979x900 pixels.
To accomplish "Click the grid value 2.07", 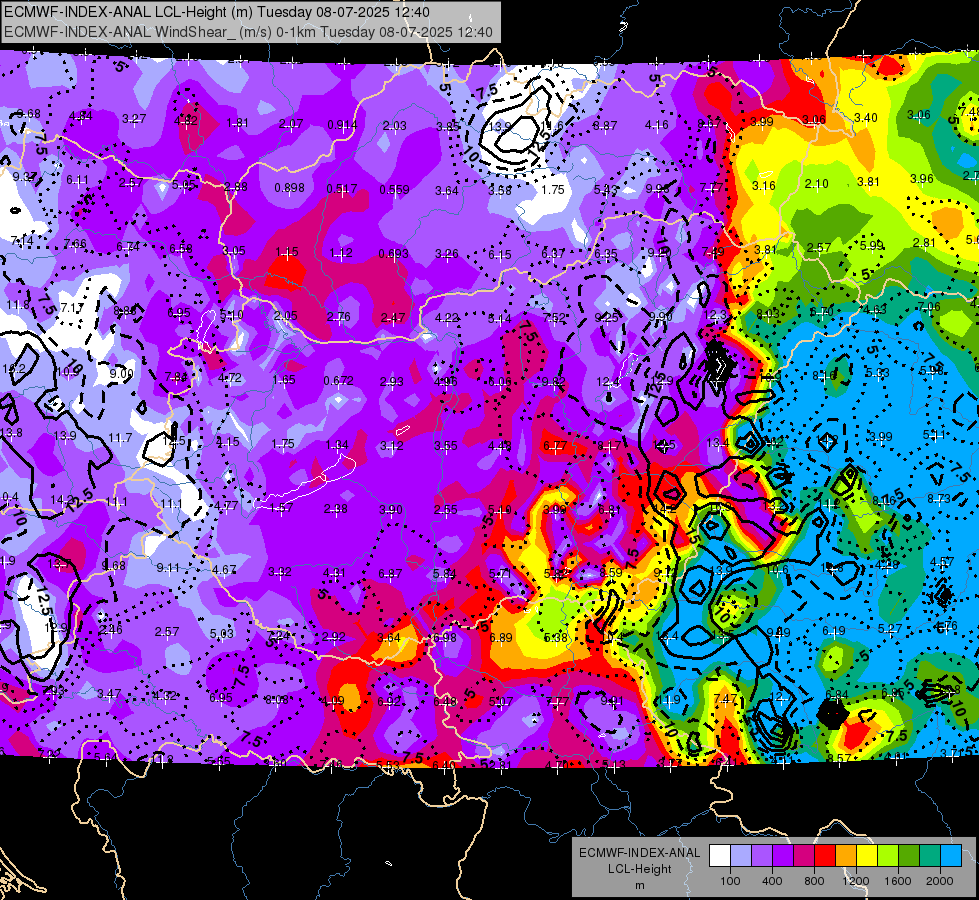I will point(291,124).
